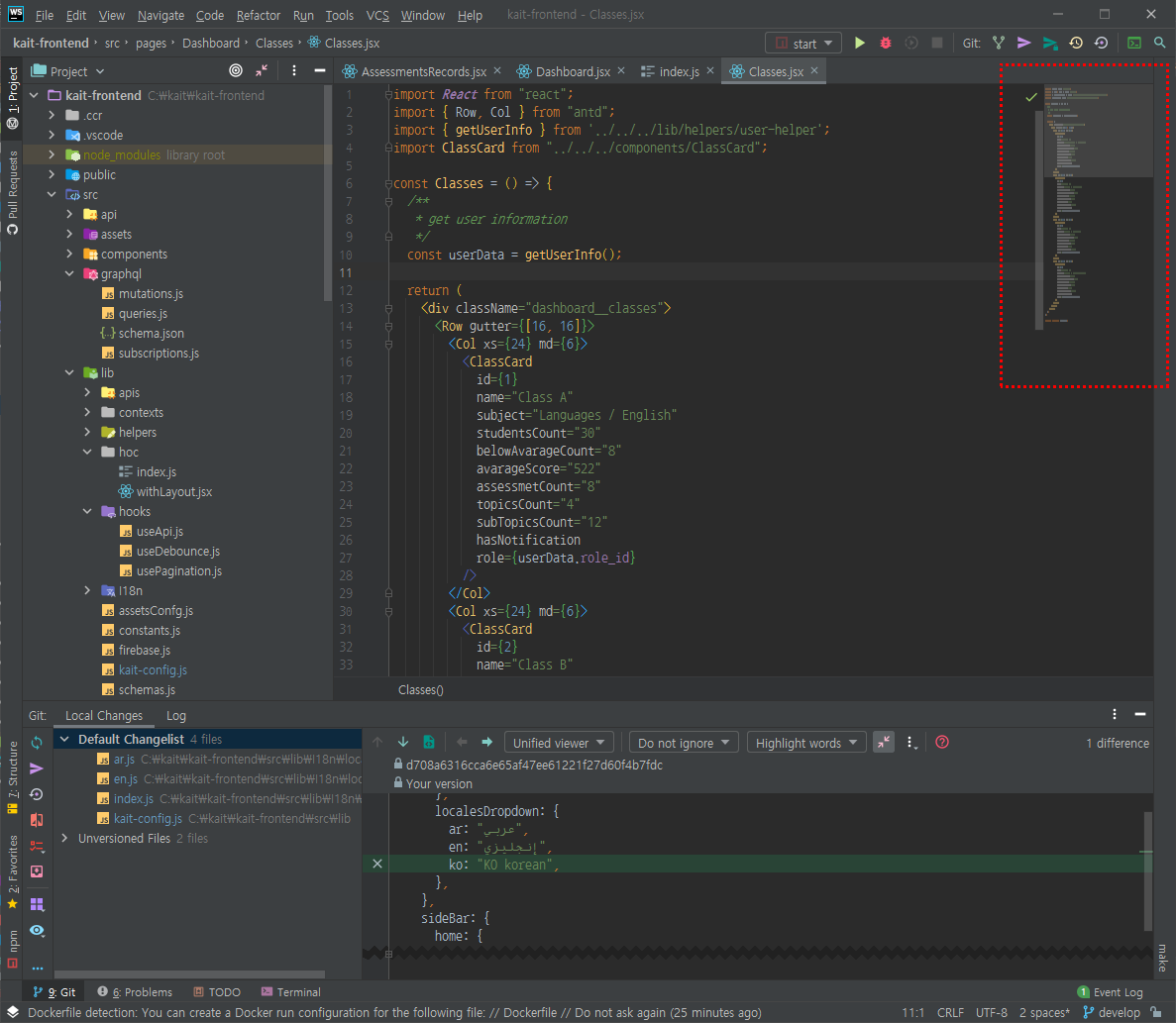
Task: Click the locate target icon in Project panel
Action: click(236, 71)
